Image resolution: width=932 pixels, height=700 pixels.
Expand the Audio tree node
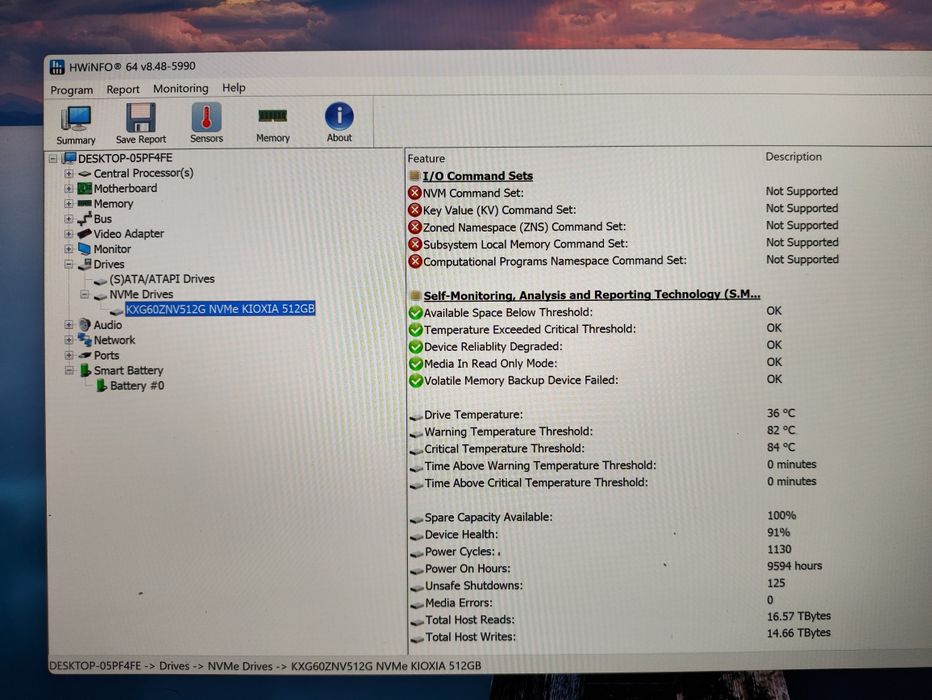(69, 325)
